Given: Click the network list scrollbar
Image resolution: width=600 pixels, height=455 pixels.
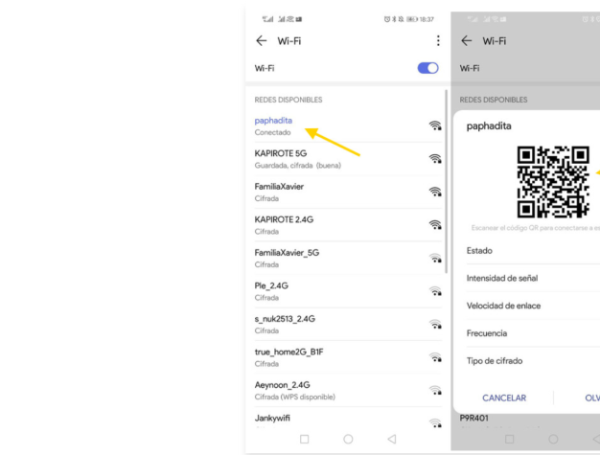Looking at the screenshot, I should pos(446,182).
